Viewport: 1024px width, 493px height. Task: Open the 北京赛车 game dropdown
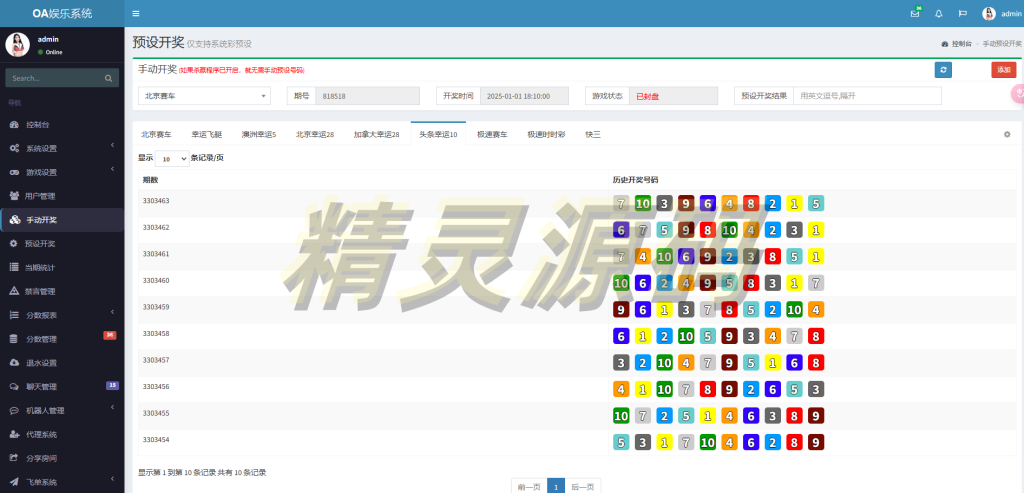pyautogui.click(x=204, y=96)
